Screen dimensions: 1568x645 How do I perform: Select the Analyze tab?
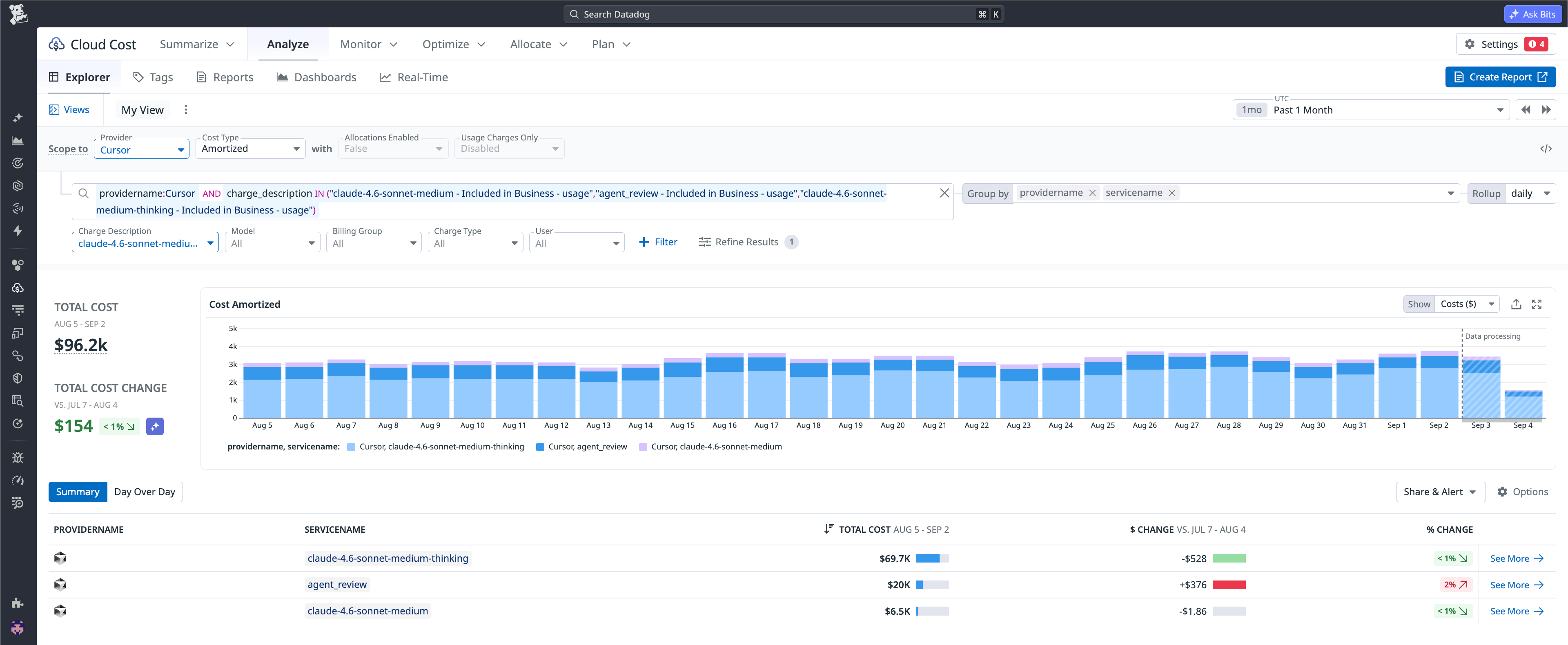pos(288,44)
